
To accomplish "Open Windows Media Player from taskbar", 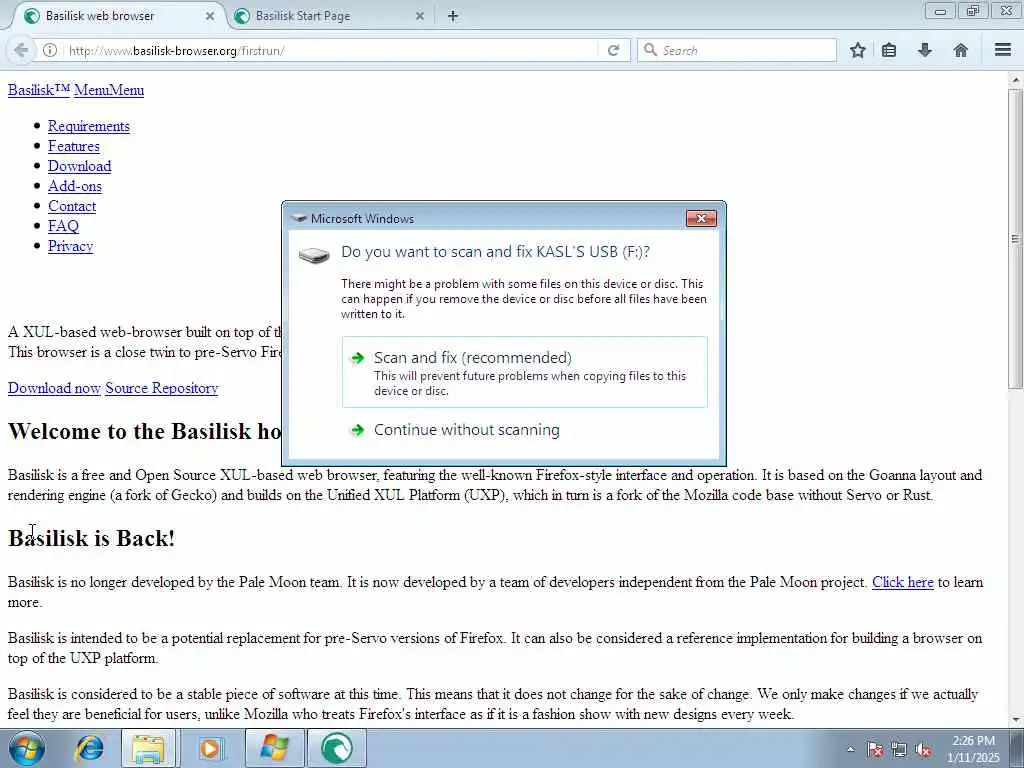I will point(210,749).
